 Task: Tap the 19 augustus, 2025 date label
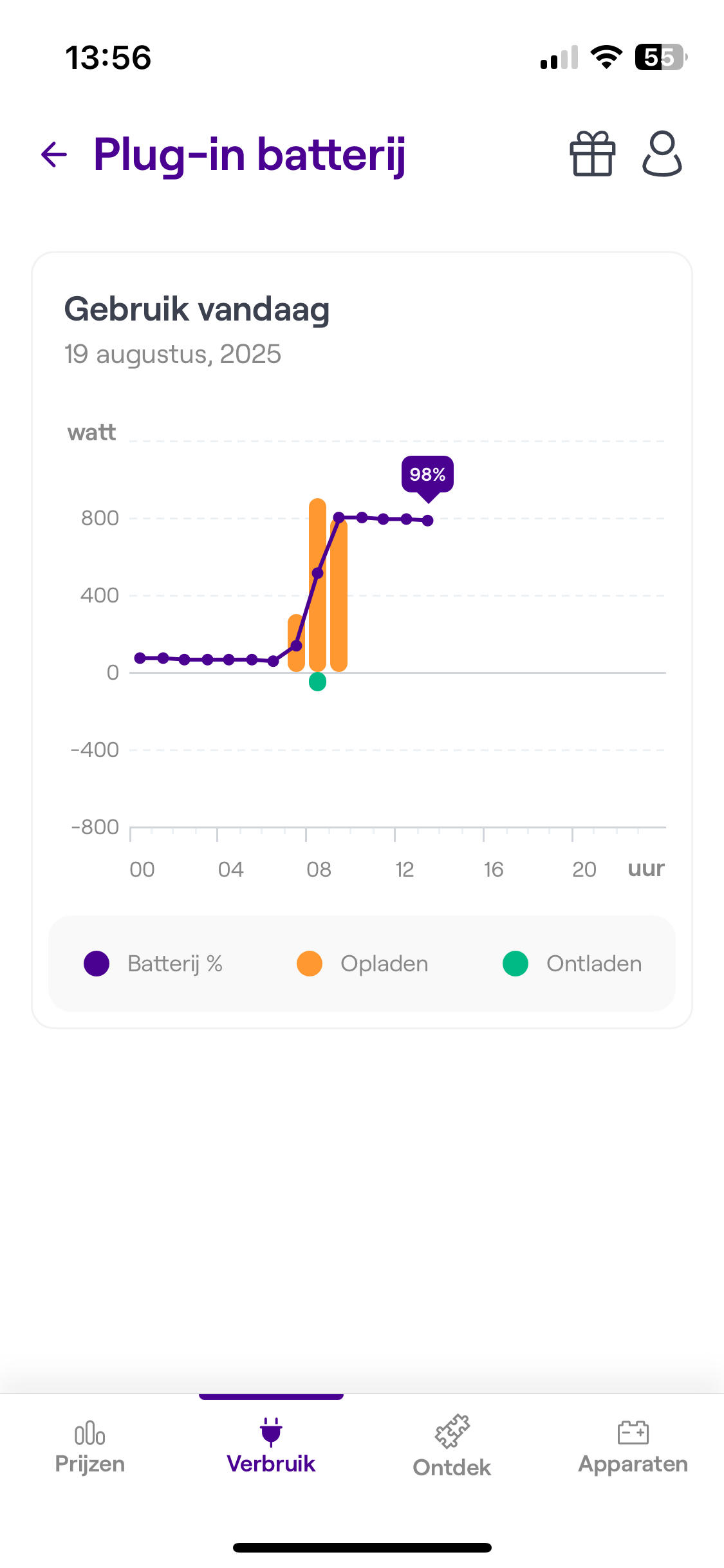(x=172, y=354)
